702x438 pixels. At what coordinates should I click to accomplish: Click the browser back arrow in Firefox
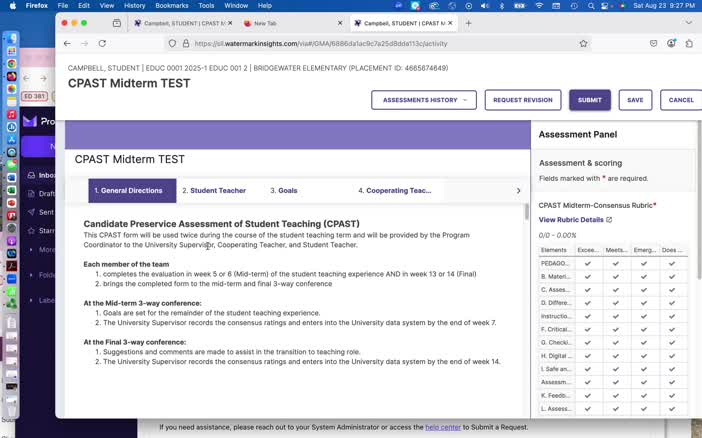(x=67, y=43)
